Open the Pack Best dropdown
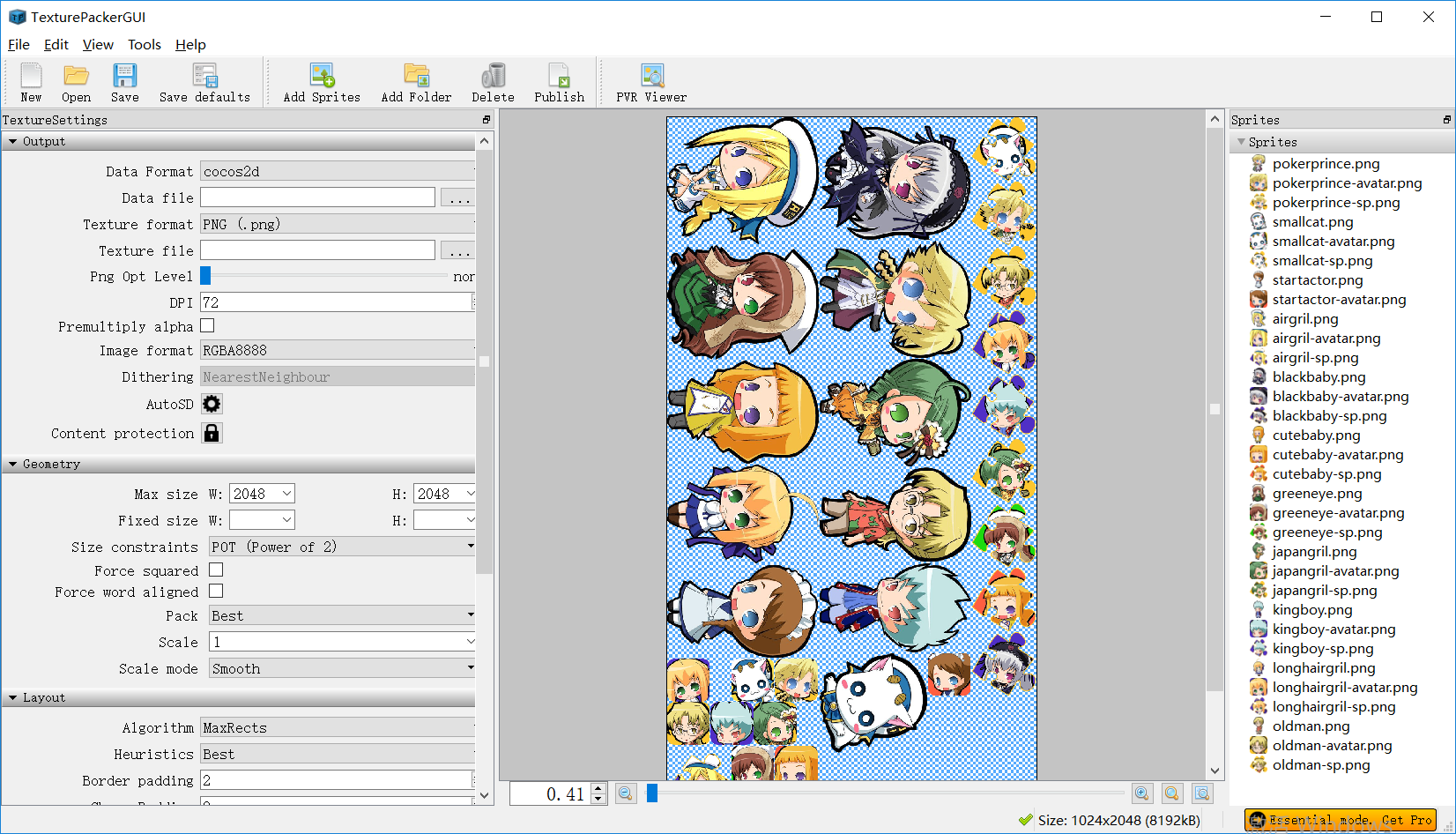The height and width of the screenshot is (834, 1456). 342,615
